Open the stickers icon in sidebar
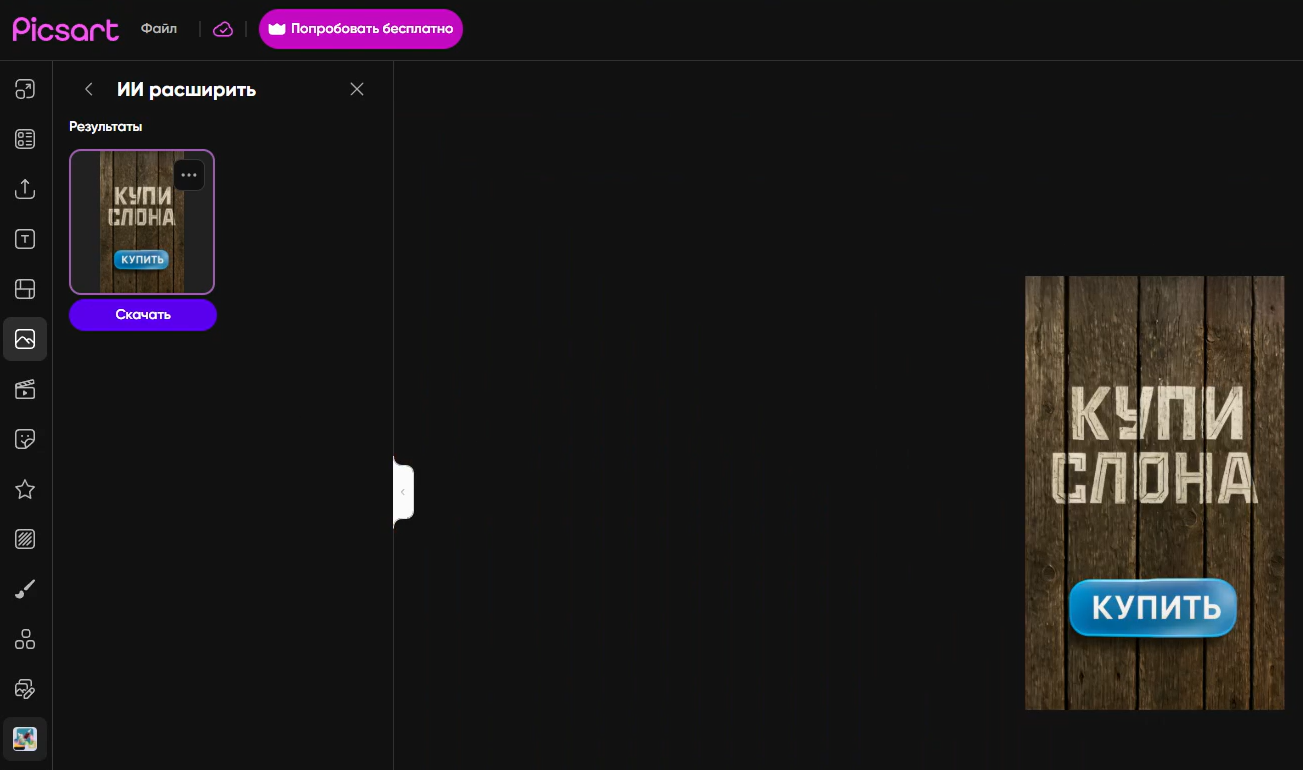 25,439
